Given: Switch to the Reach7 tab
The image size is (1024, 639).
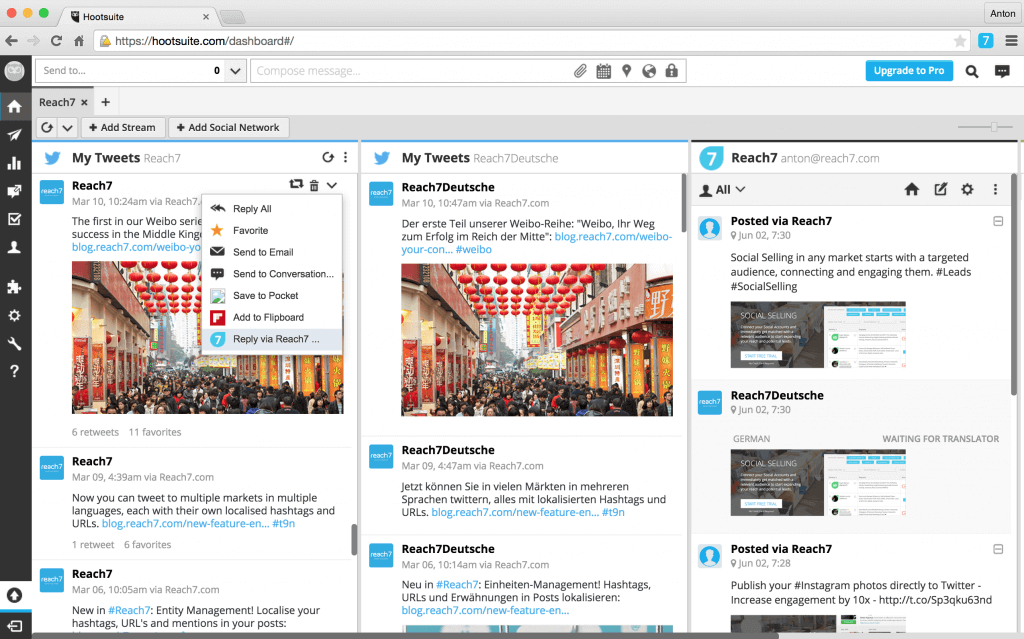Looking at the screenshot, I should click(x=55, y=101).
